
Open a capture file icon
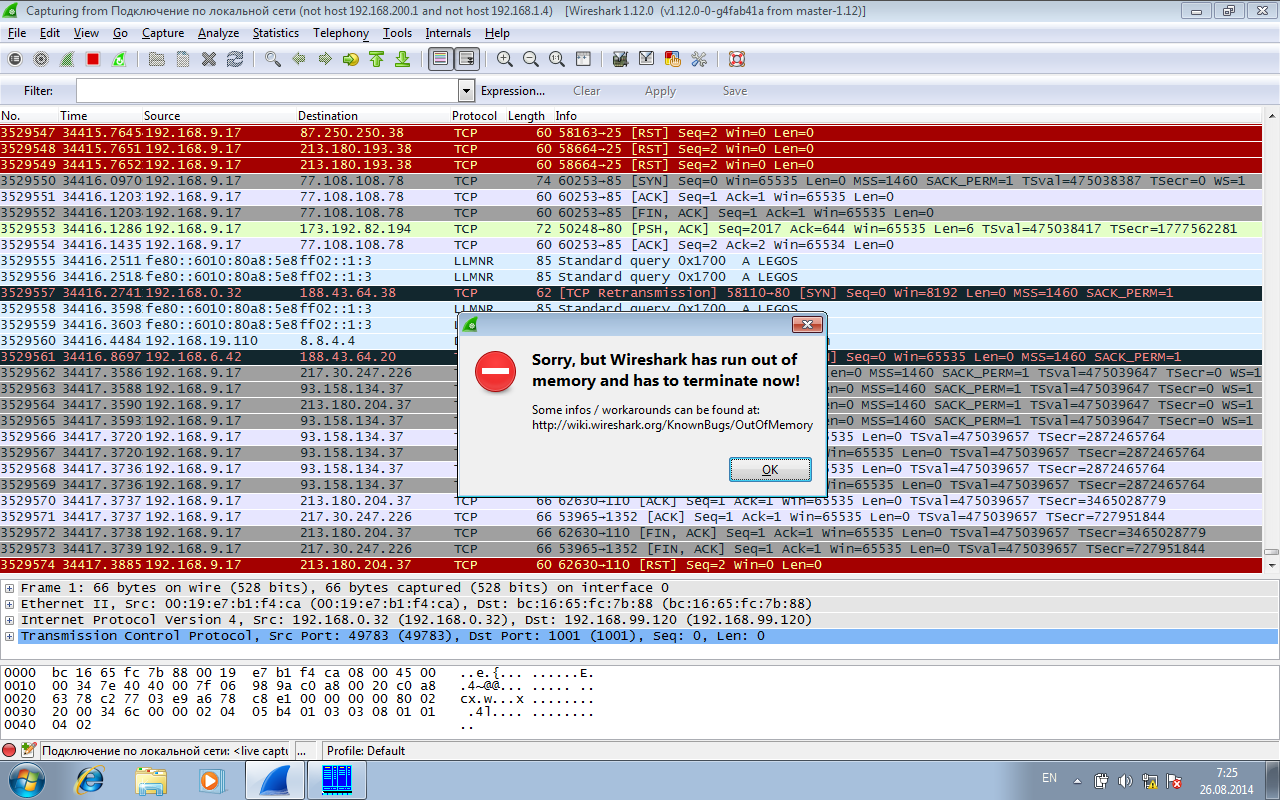(x=157, y=59)
